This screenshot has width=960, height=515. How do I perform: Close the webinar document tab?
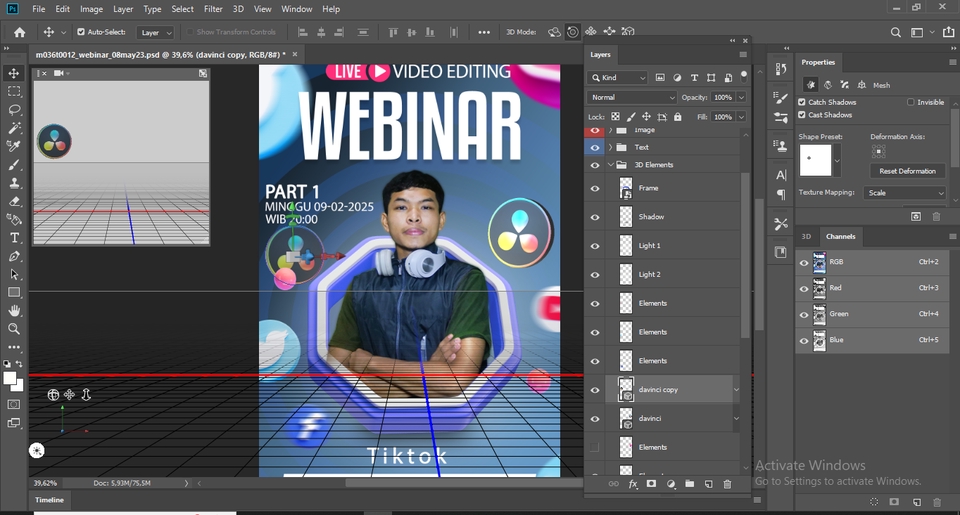pos(294,55)
